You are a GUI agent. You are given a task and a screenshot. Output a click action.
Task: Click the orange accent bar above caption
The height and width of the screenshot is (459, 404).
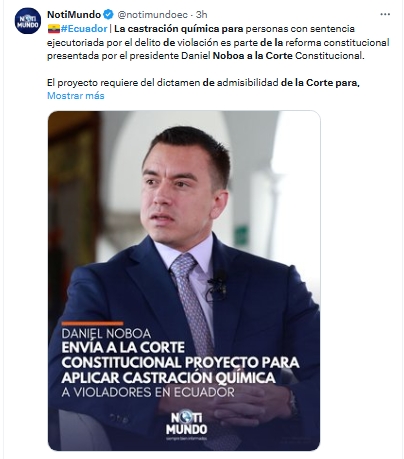point(92,323)
